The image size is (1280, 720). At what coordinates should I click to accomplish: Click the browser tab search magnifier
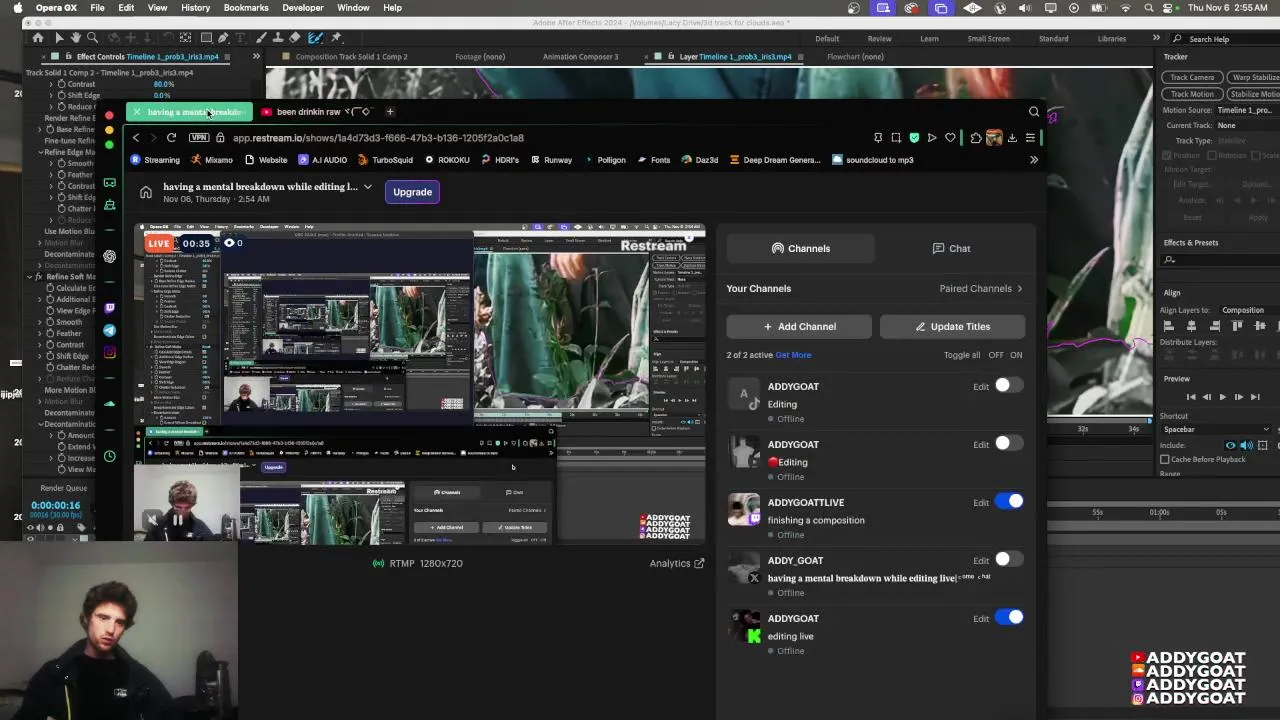tap(1034, 112)
